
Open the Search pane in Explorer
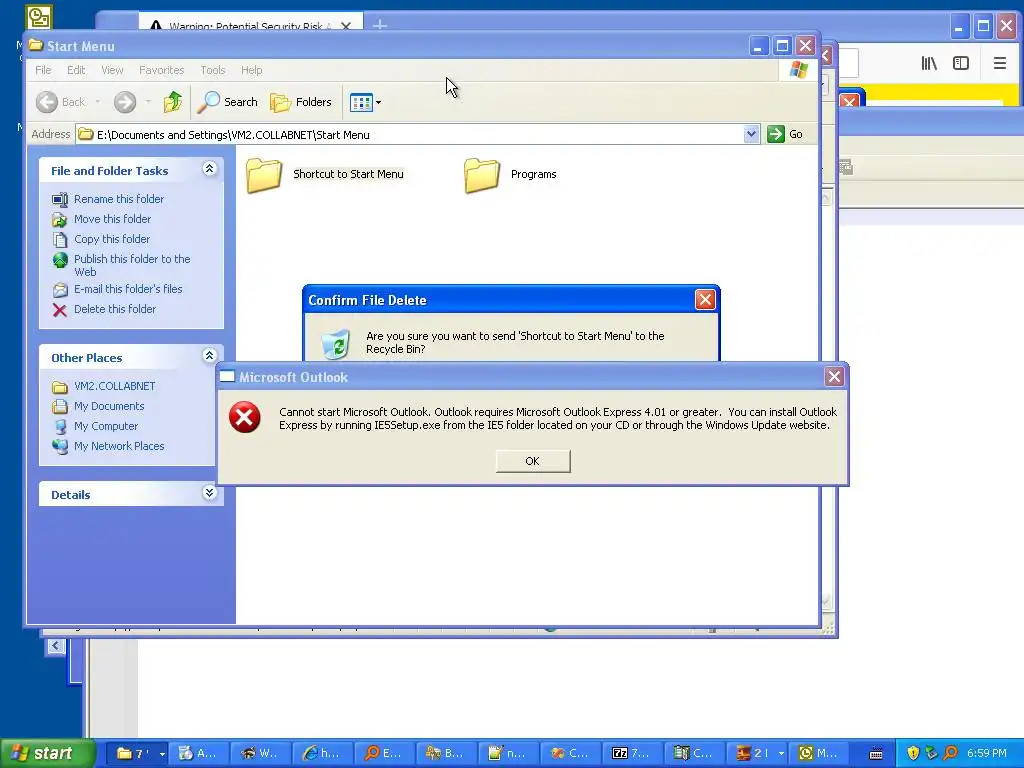[227, 102]
